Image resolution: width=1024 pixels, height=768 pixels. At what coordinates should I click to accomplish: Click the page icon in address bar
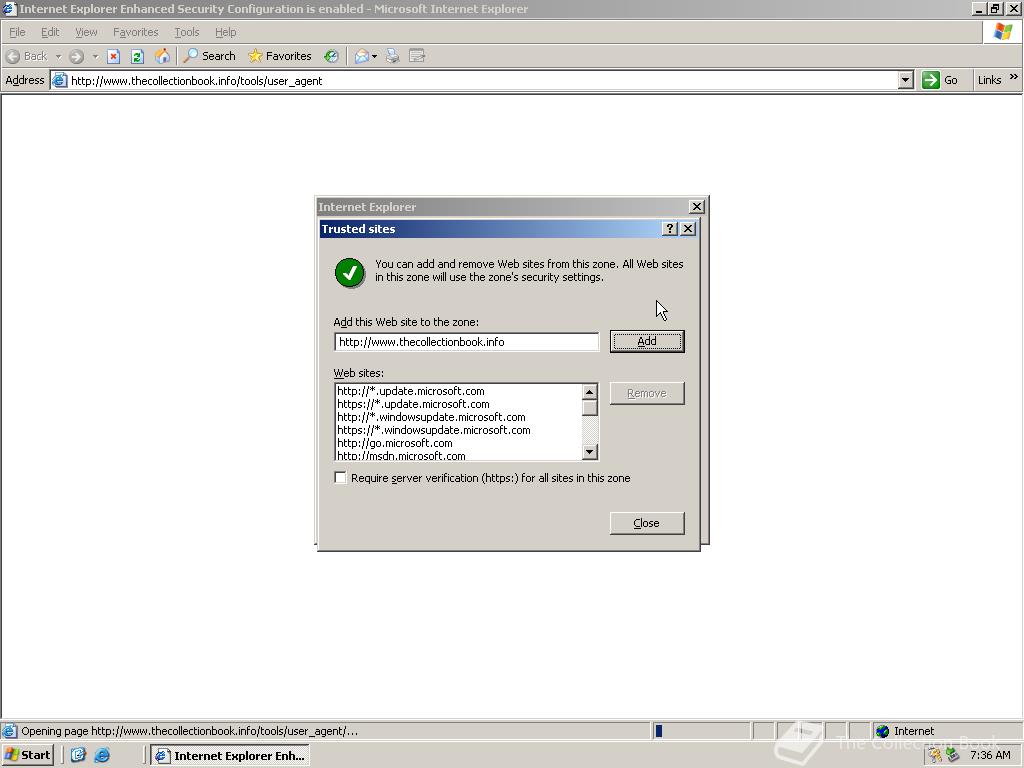coord(59,80)
